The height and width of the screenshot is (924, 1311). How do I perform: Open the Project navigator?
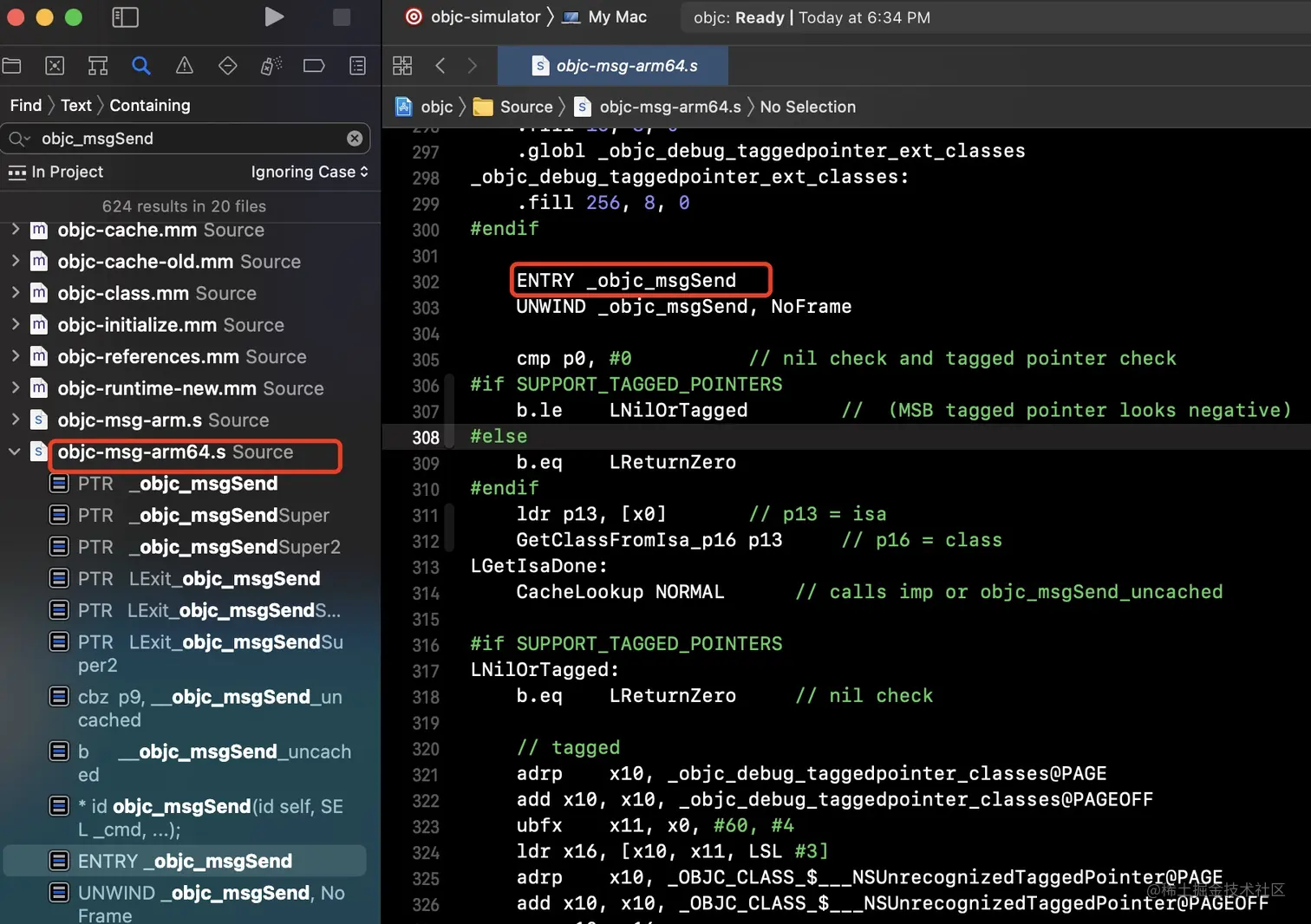(x=12, y=66)
